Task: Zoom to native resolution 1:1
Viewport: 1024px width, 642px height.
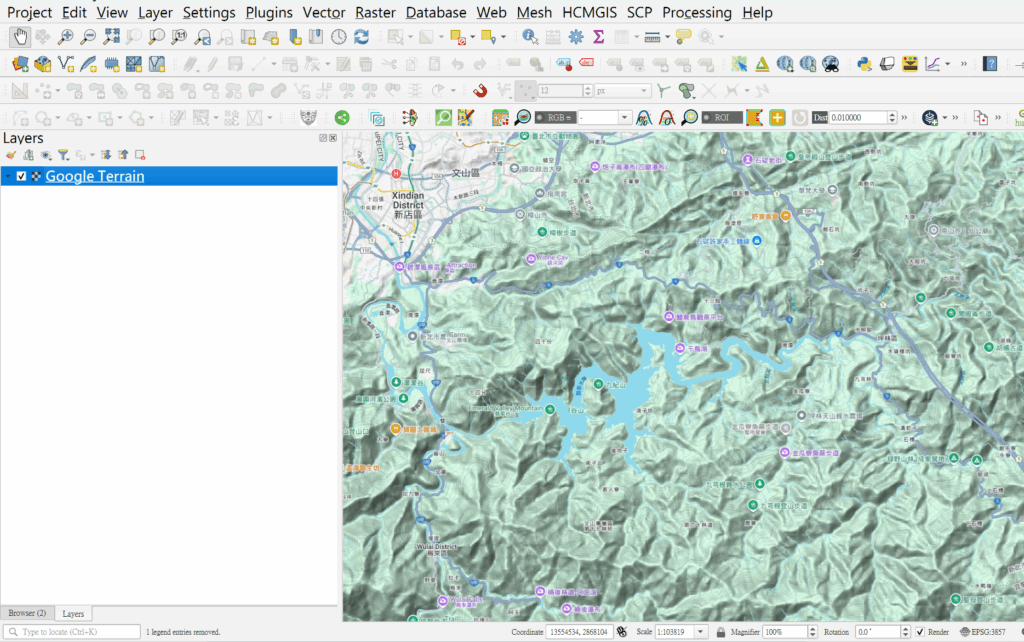Action: (178, 37)
